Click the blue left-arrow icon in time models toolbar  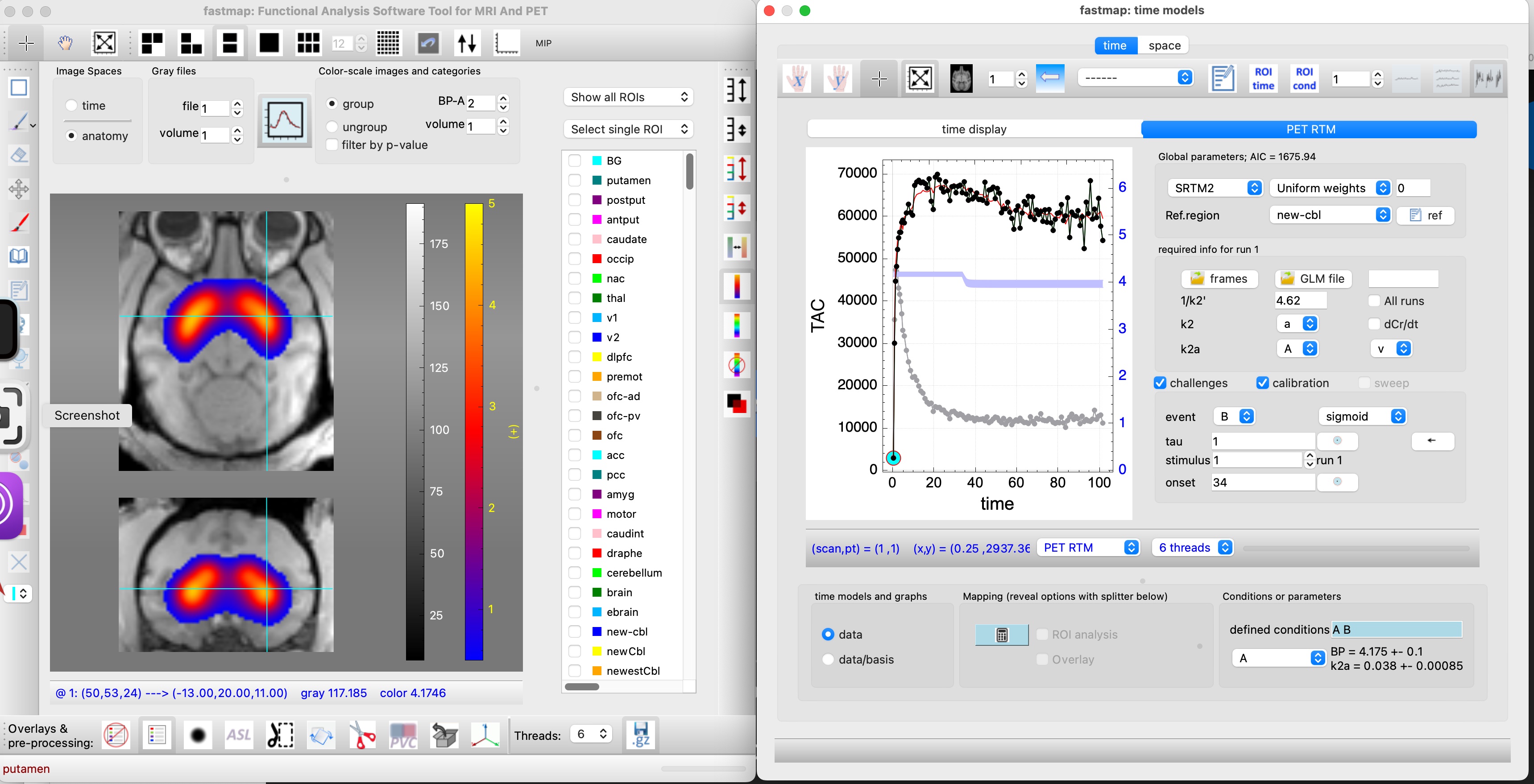tap(1050, 78)
